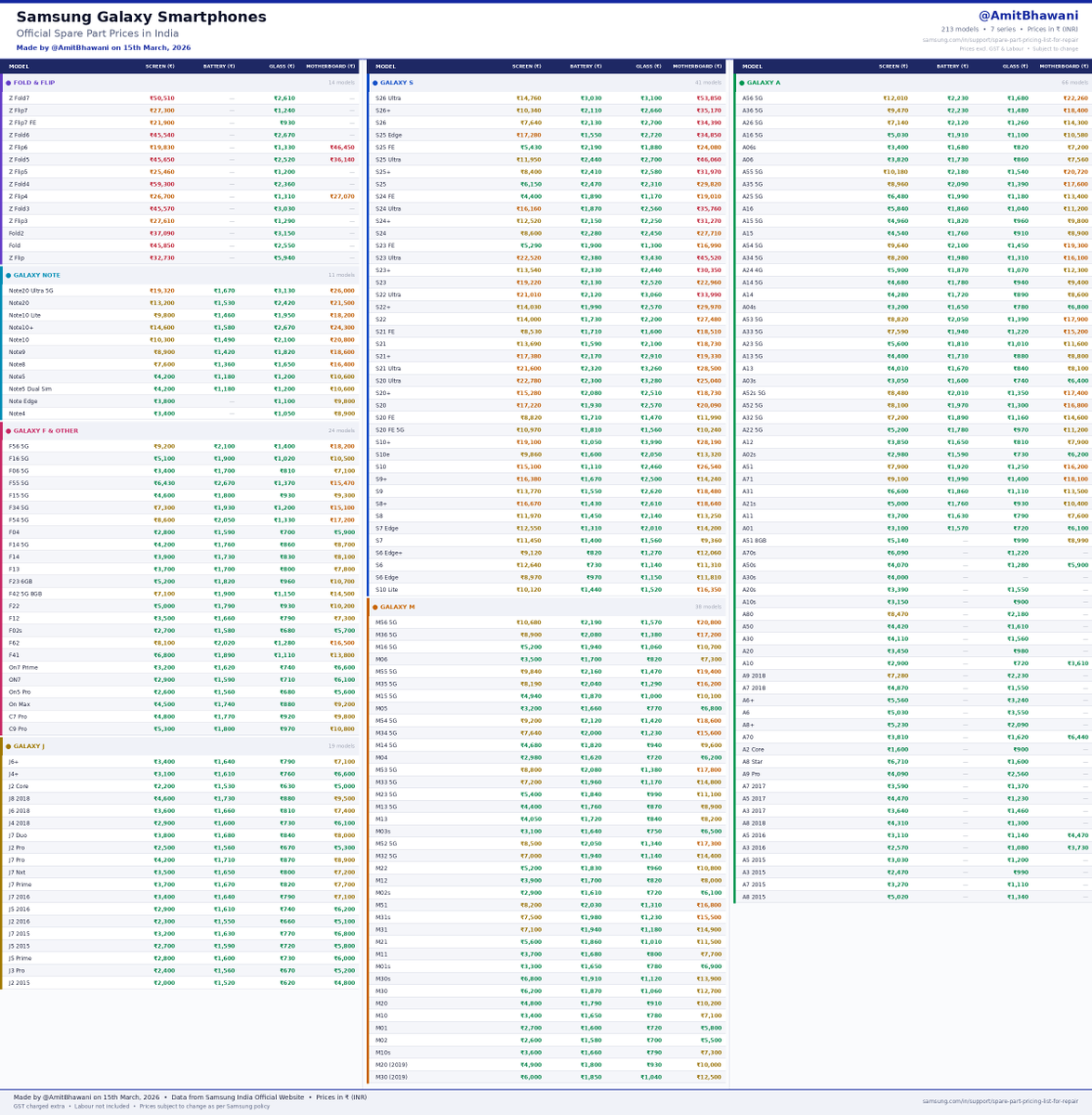Click the blue dot beside GALAXY S
This screenshot has height=1115, width=1092.
[375, 83]
